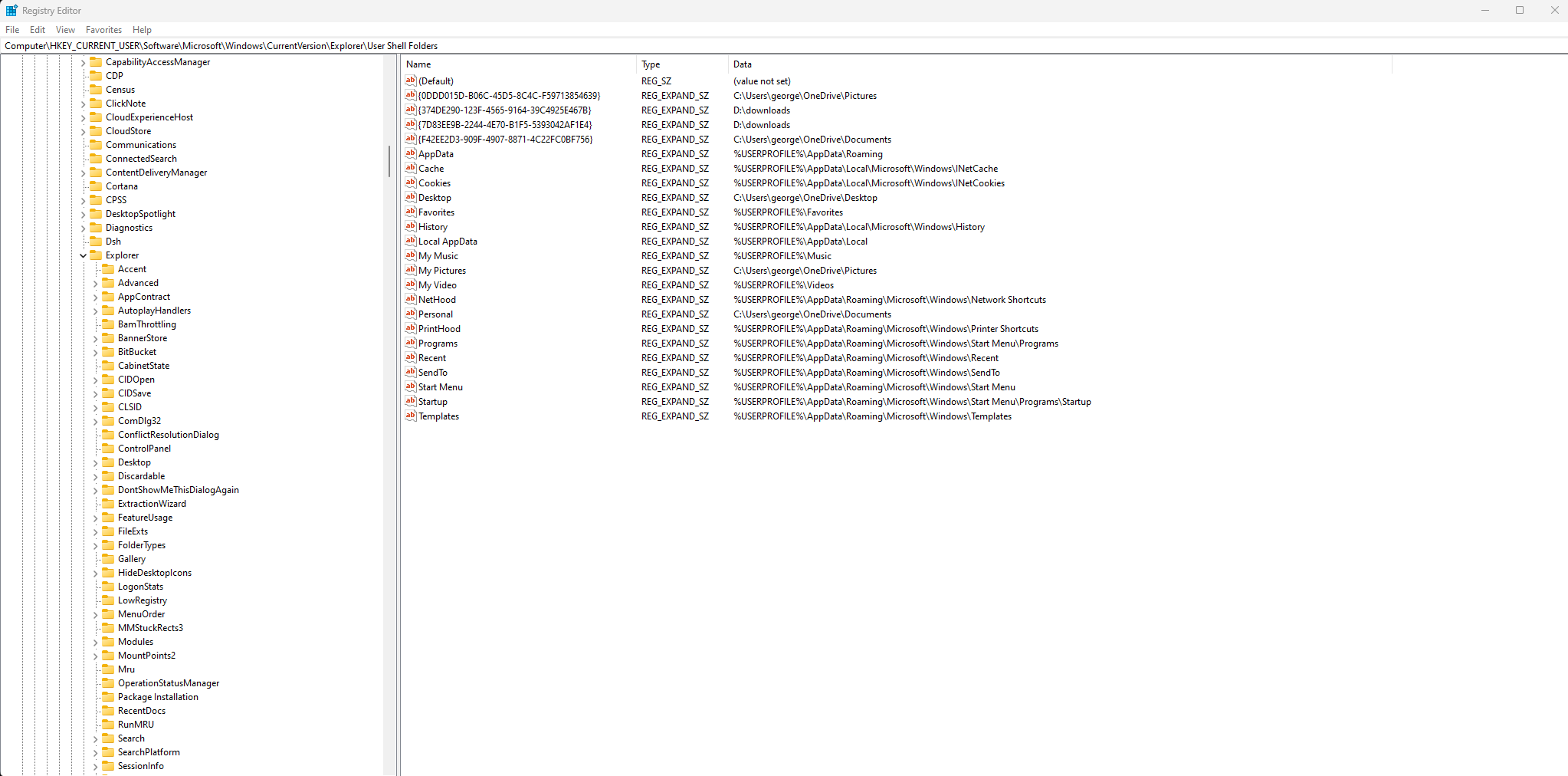Select the Recent value
This screenshot has width=1568, height=776.
point(431,358)
